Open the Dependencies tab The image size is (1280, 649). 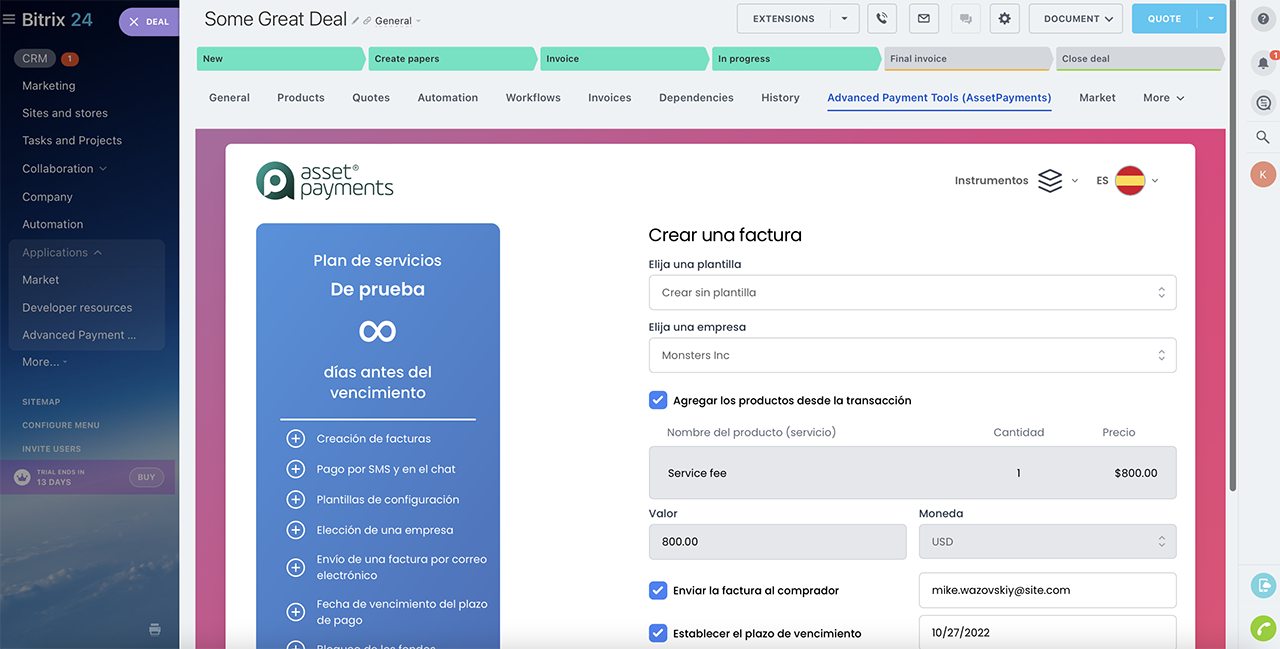696,98
